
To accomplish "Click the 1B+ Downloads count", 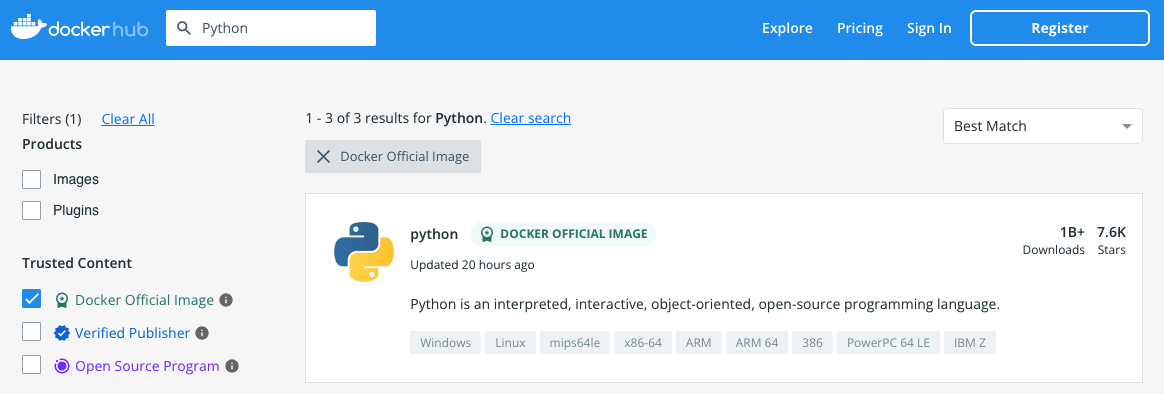I will (1054, 240).
